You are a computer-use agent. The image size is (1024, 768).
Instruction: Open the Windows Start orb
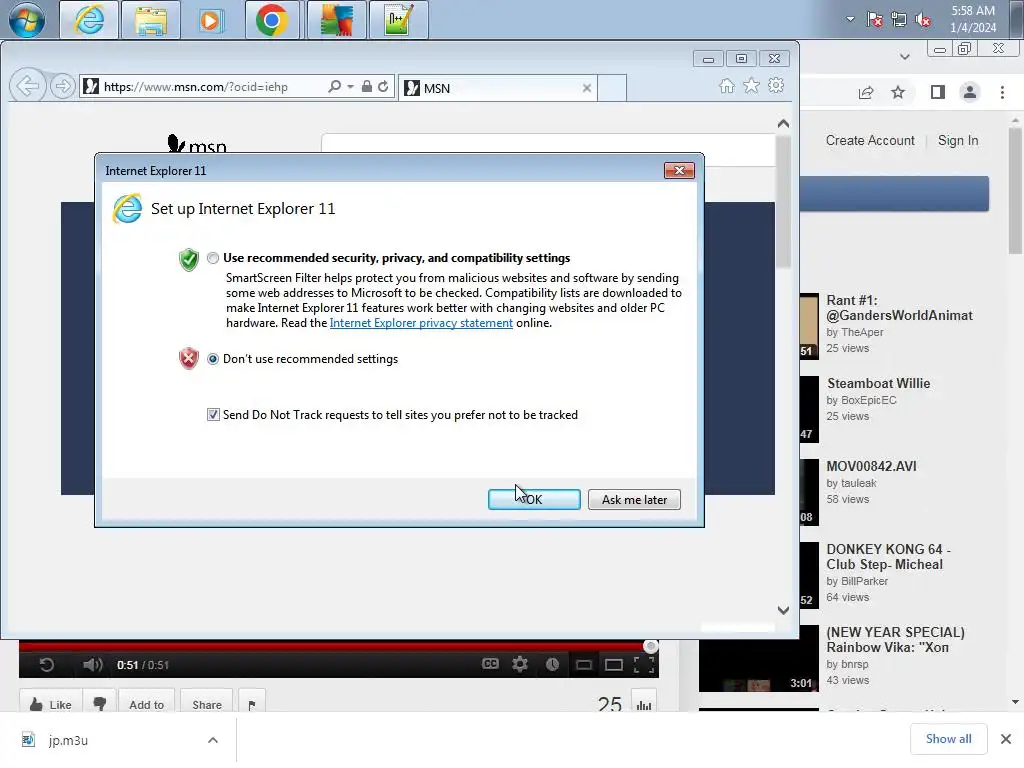click(x=27, y=20)
